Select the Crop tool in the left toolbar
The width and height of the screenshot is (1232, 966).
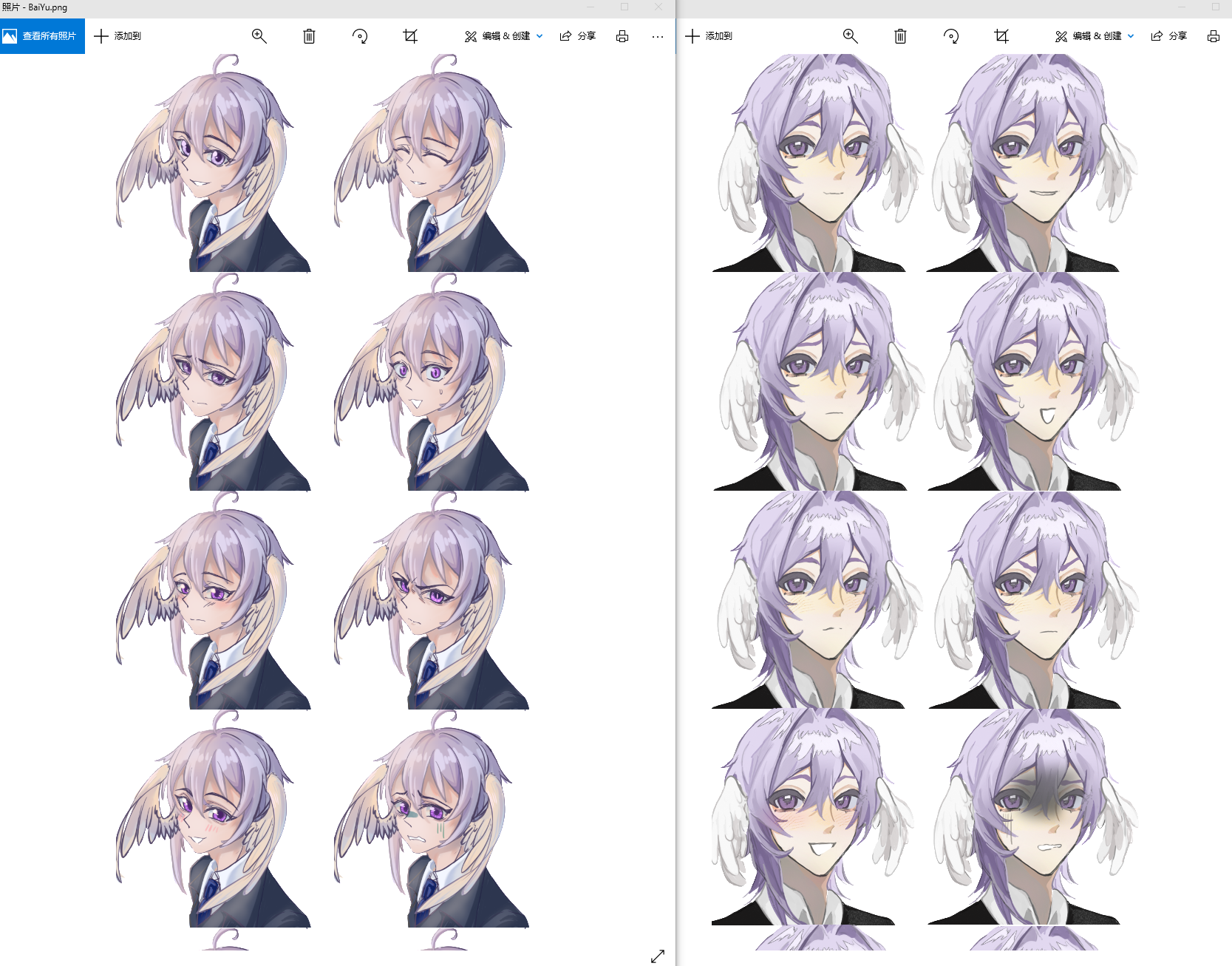click(410, 35)
